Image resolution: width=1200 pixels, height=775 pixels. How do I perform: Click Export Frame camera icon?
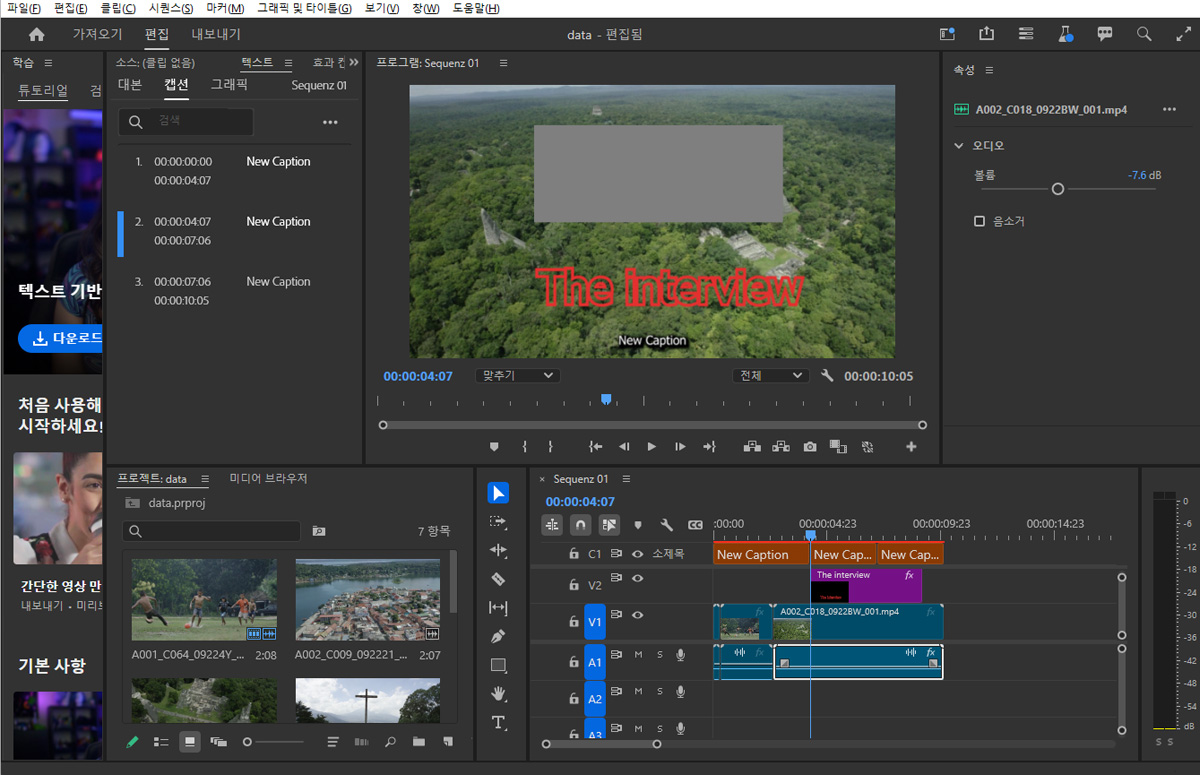pos(809,446)
